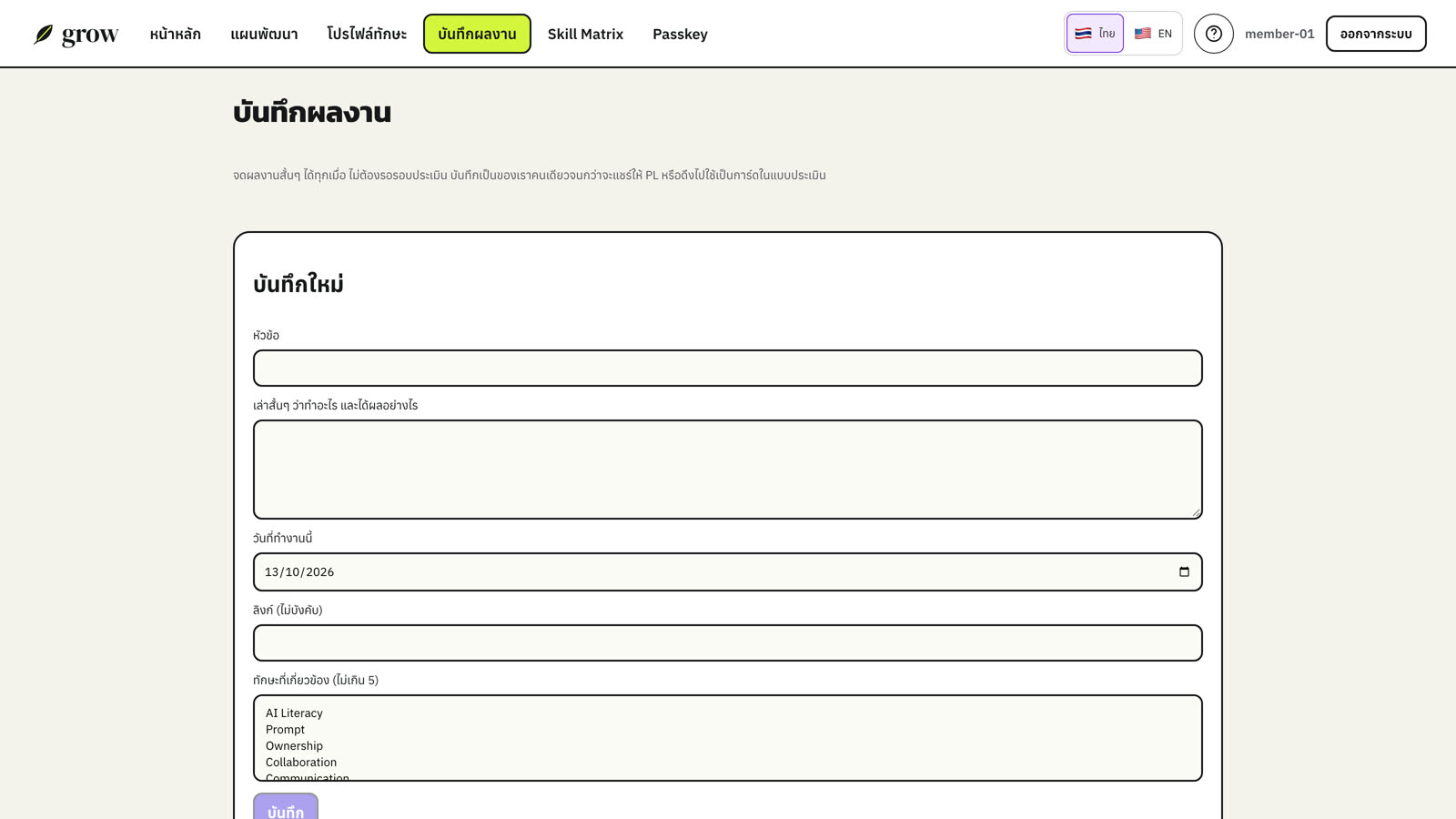Focus the หัวข้อ title input
The image size is (1456, 819).
pyautogui.click(x=728, y=368)
